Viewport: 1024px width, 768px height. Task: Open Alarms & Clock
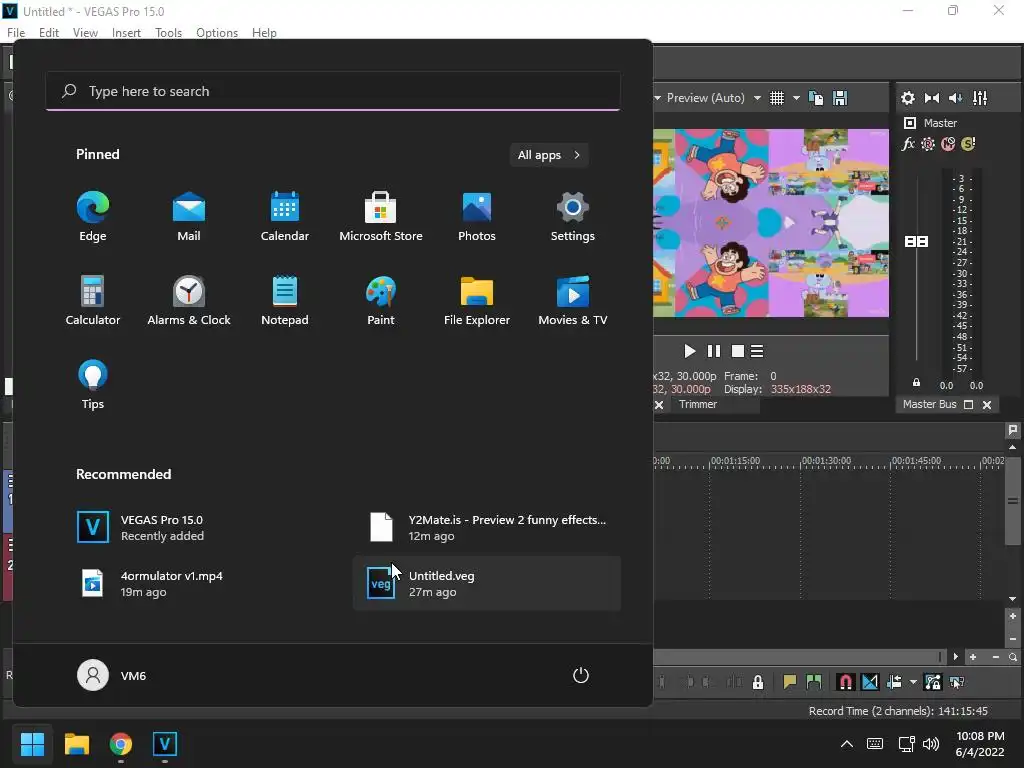click(189, 301)
